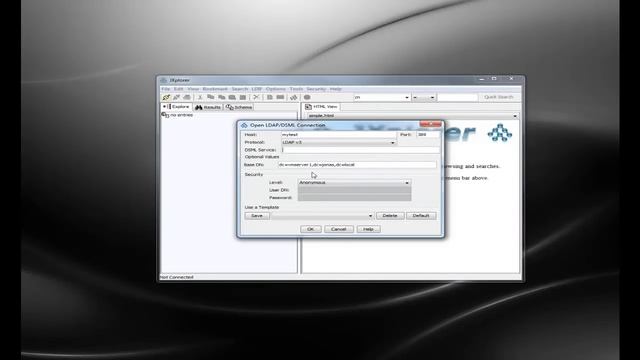
Task: Open the Help menu
Action: coord(336,89)
